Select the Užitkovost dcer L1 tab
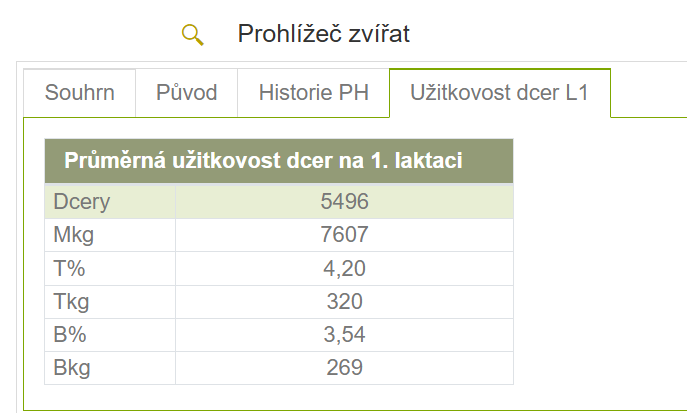 (499, 93)
